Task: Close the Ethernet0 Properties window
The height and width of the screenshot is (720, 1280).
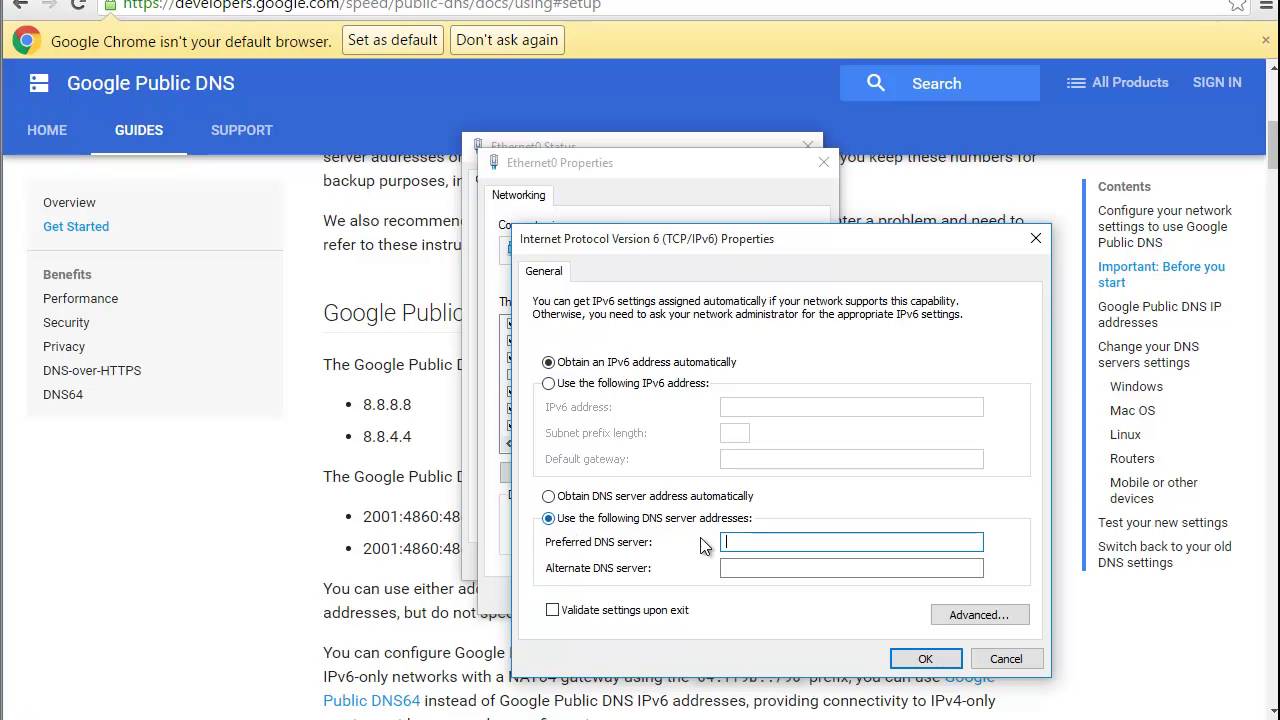Action: click(824, 162)
